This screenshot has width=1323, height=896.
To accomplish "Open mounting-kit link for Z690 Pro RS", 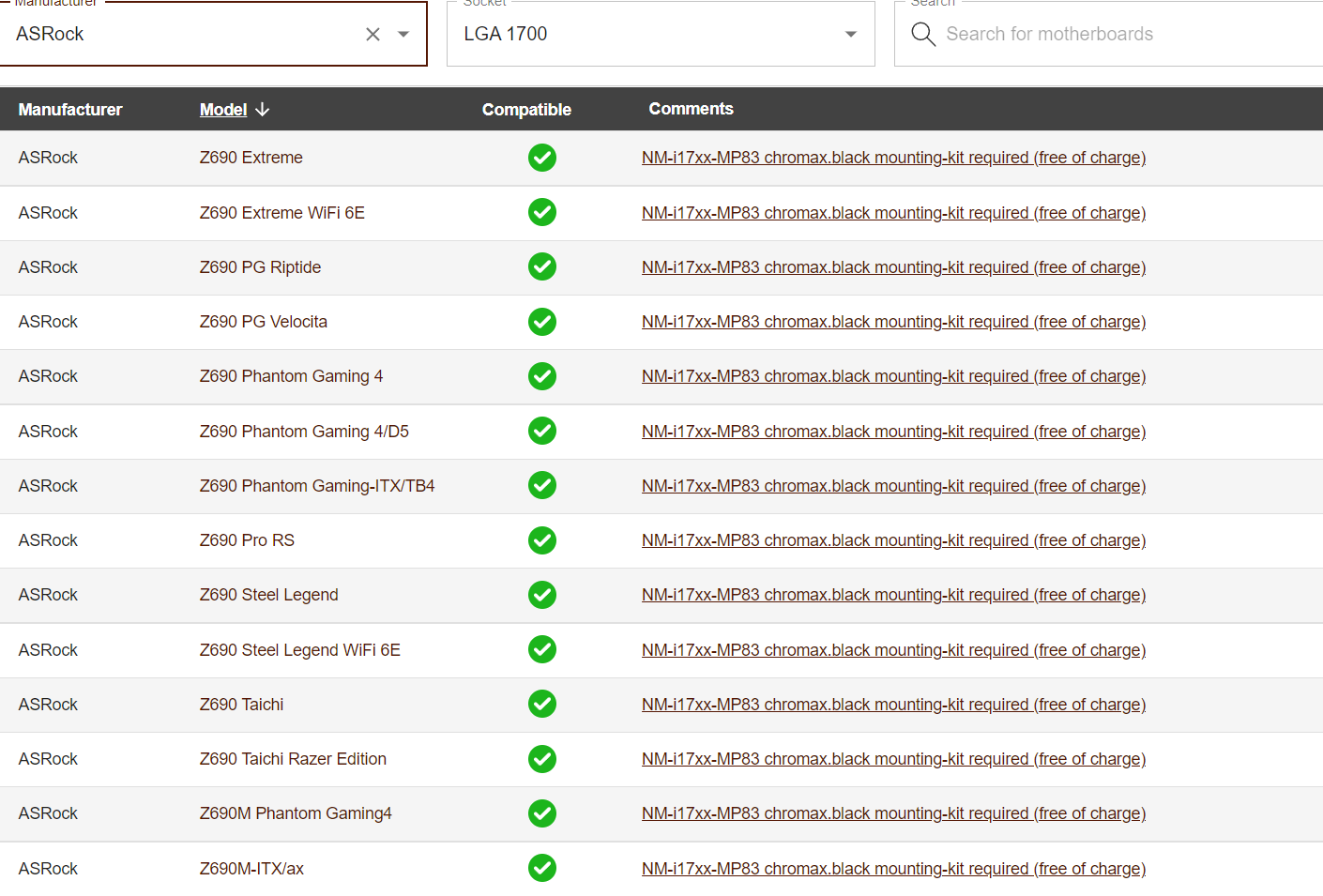I will 893,540.
